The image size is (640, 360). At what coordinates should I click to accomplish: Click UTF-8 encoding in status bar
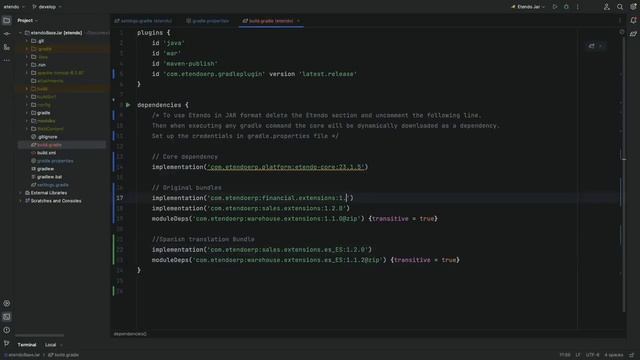click(x=592, y=355)
